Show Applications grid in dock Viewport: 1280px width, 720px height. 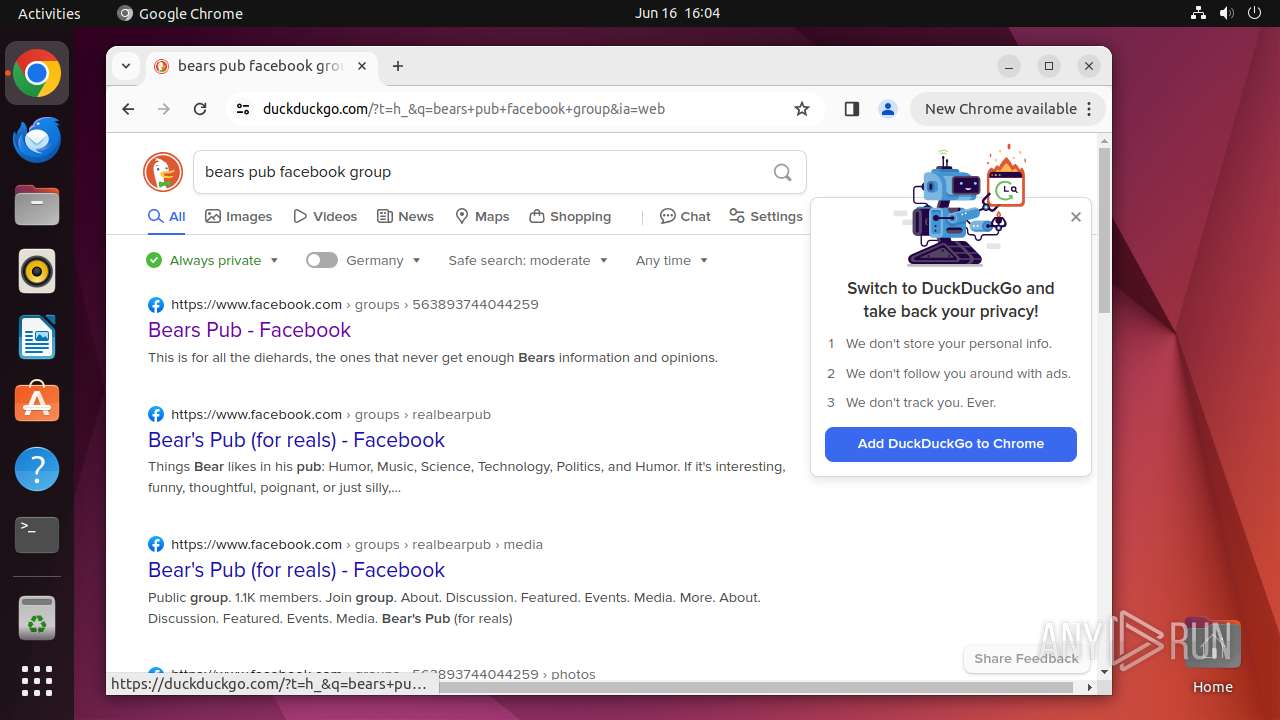pos(37,681)
